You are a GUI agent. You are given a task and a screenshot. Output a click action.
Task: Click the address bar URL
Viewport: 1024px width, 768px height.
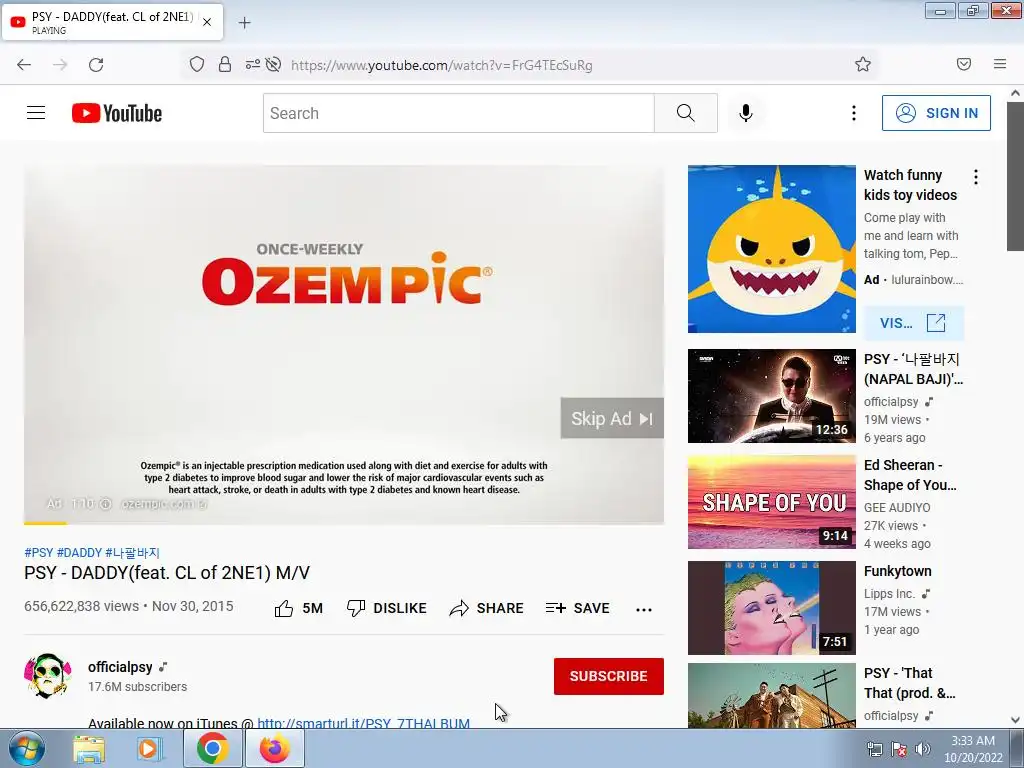[x=441, y=65]
